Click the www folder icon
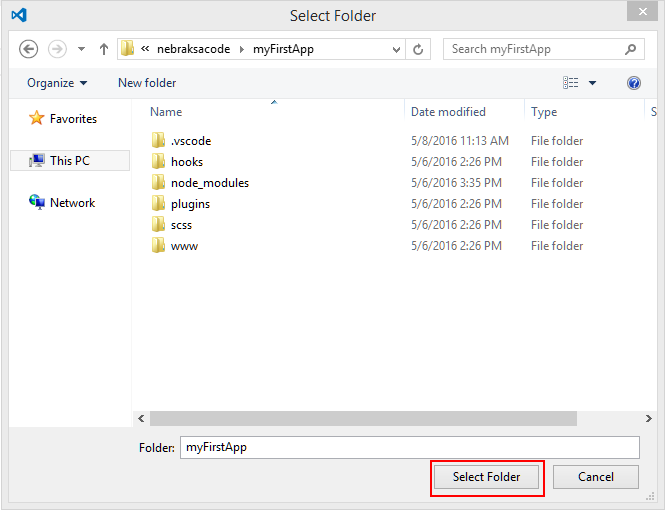The image size is (665, 512). (158, 245)
